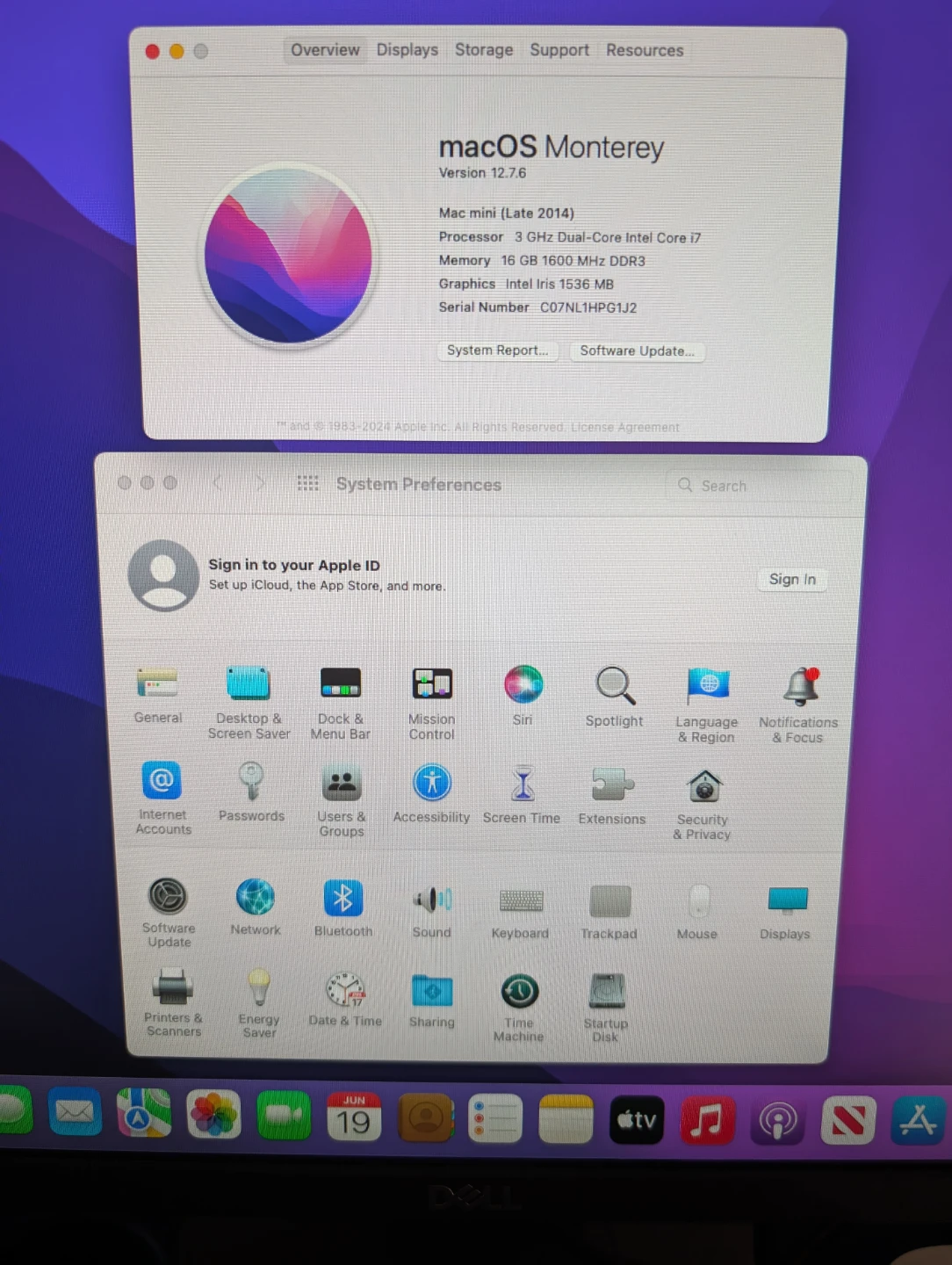This screenshot has height=1265, width=952.
Task: Click the macOS version 12.7.6 text
Action: [482, 173]
